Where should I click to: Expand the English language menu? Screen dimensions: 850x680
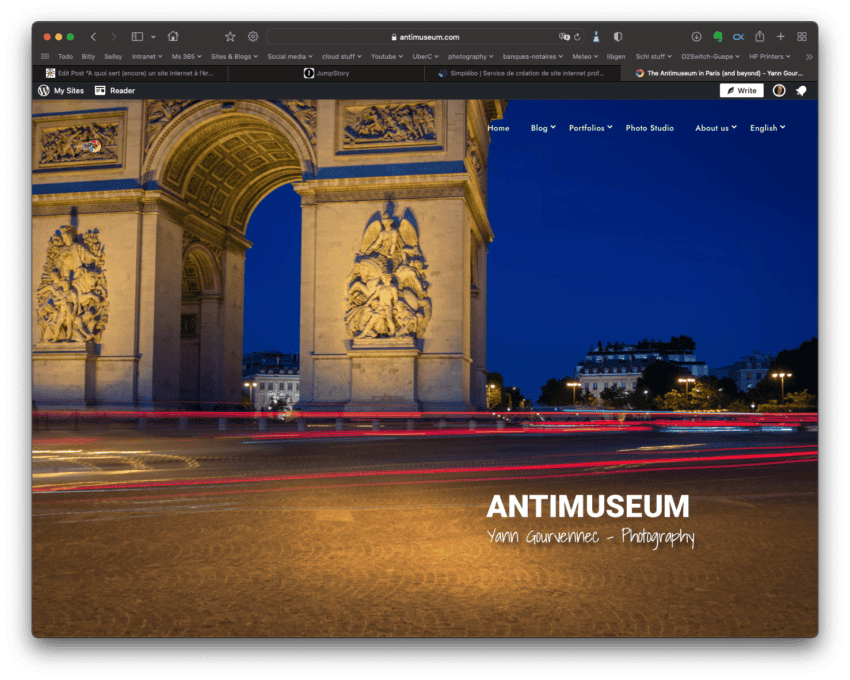coord(768,128)
